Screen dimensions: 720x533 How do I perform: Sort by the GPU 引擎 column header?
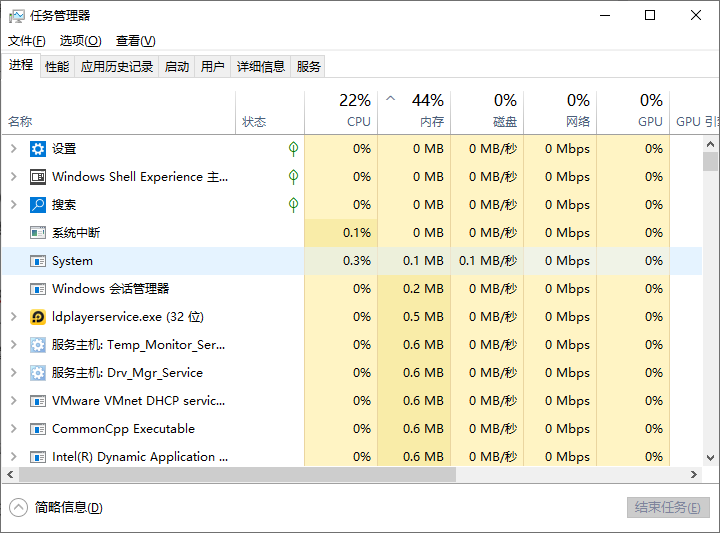(694, 113)
